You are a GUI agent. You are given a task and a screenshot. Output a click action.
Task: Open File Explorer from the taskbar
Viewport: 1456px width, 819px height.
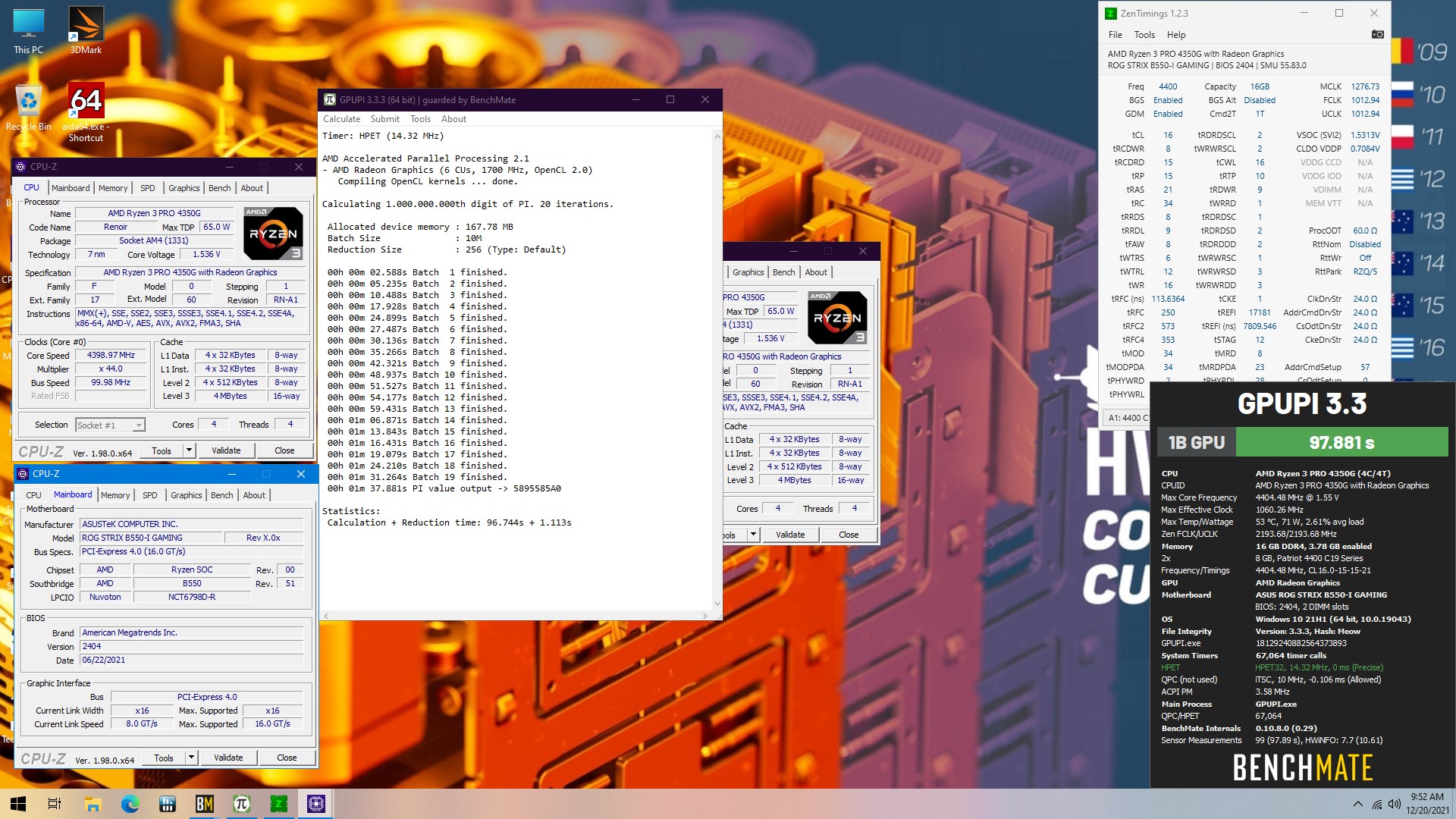click(93, 804)
